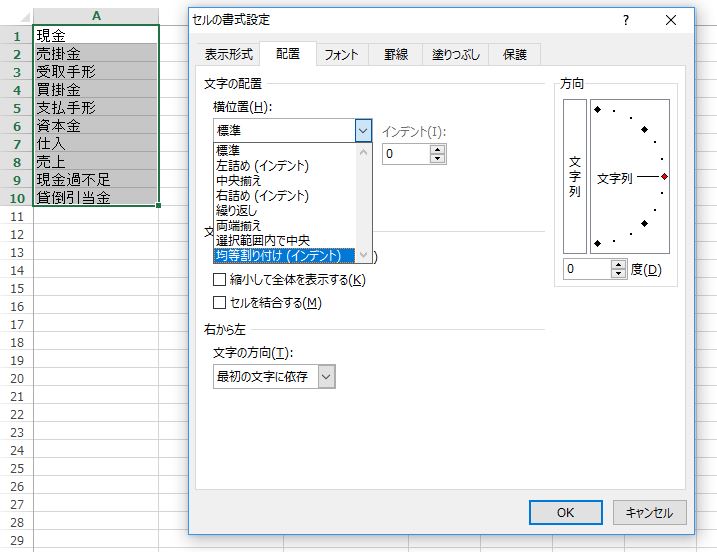
Task: Select the vertical 文字列 orientation box
Action: (x=575, y=177)
